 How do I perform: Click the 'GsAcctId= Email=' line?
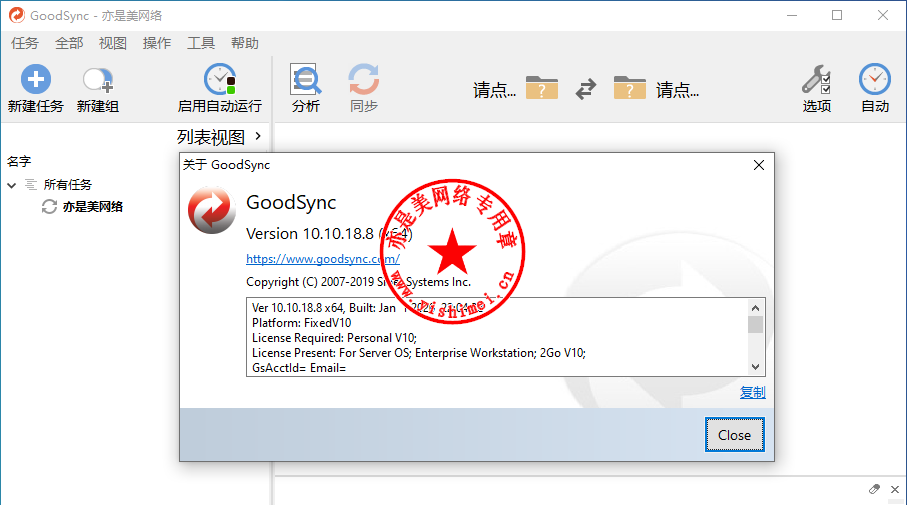click(x=299, y=368)
